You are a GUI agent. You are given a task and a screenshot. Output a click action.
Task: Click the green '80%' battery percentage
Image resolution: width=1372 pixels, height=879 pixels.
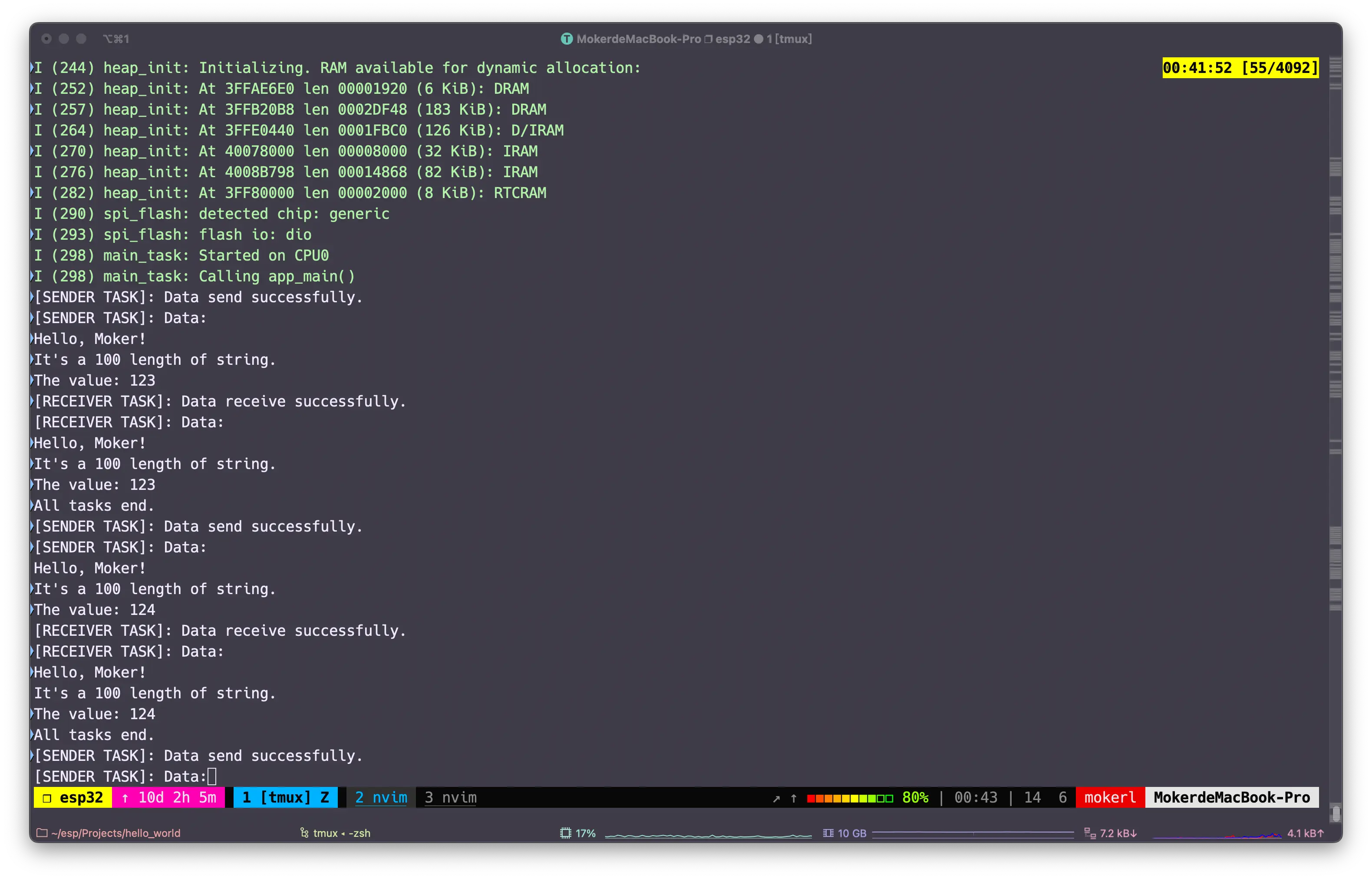[915, 797]
